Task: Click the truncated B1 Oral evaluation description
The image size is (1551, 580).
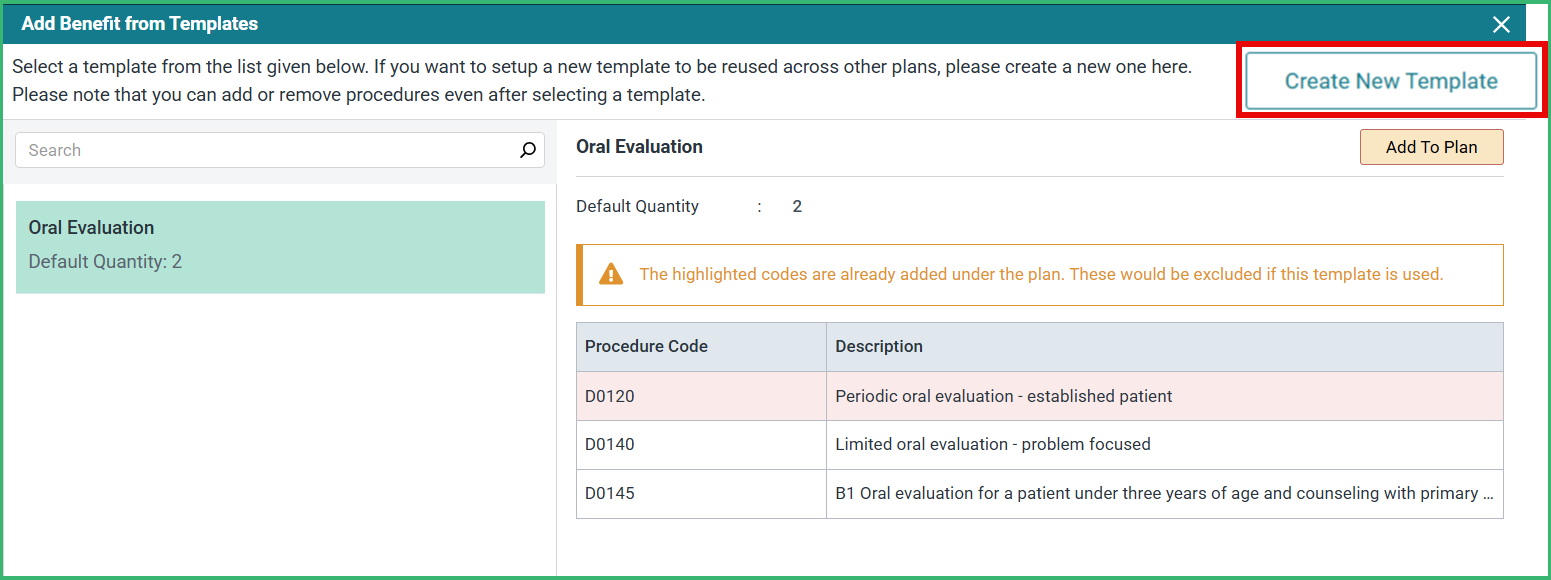Action: (1165, 493)
